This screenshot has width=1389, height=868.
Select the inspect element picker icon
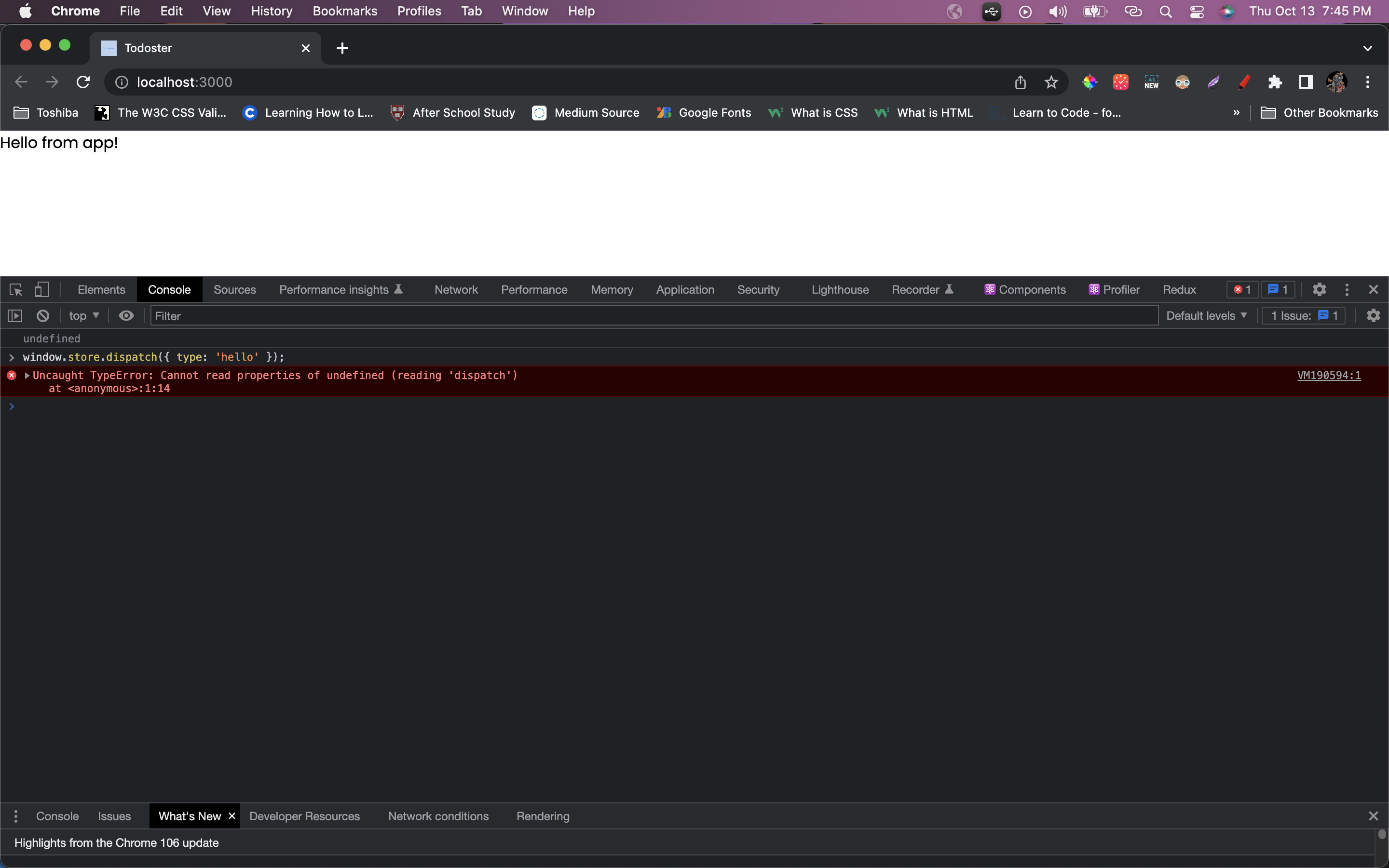16,289
